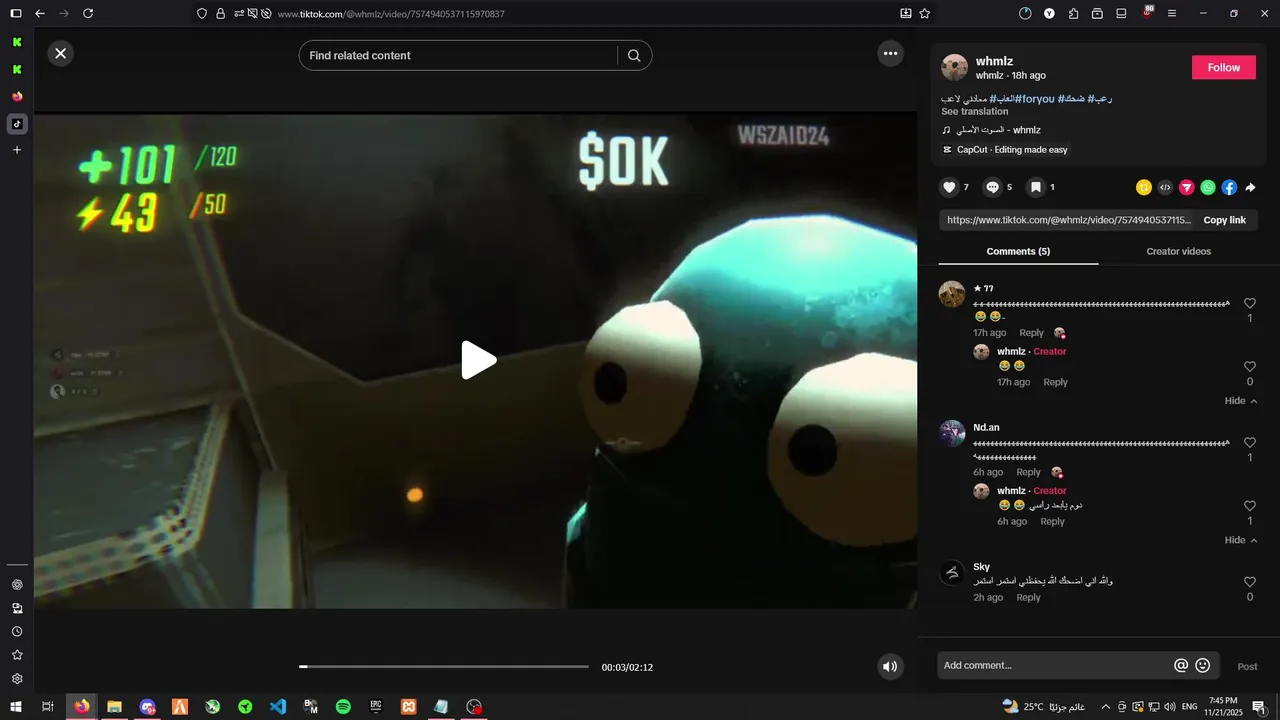1280x720 pixels.
Task: Open Windows Start menu
Action: (x=16, y=706)
